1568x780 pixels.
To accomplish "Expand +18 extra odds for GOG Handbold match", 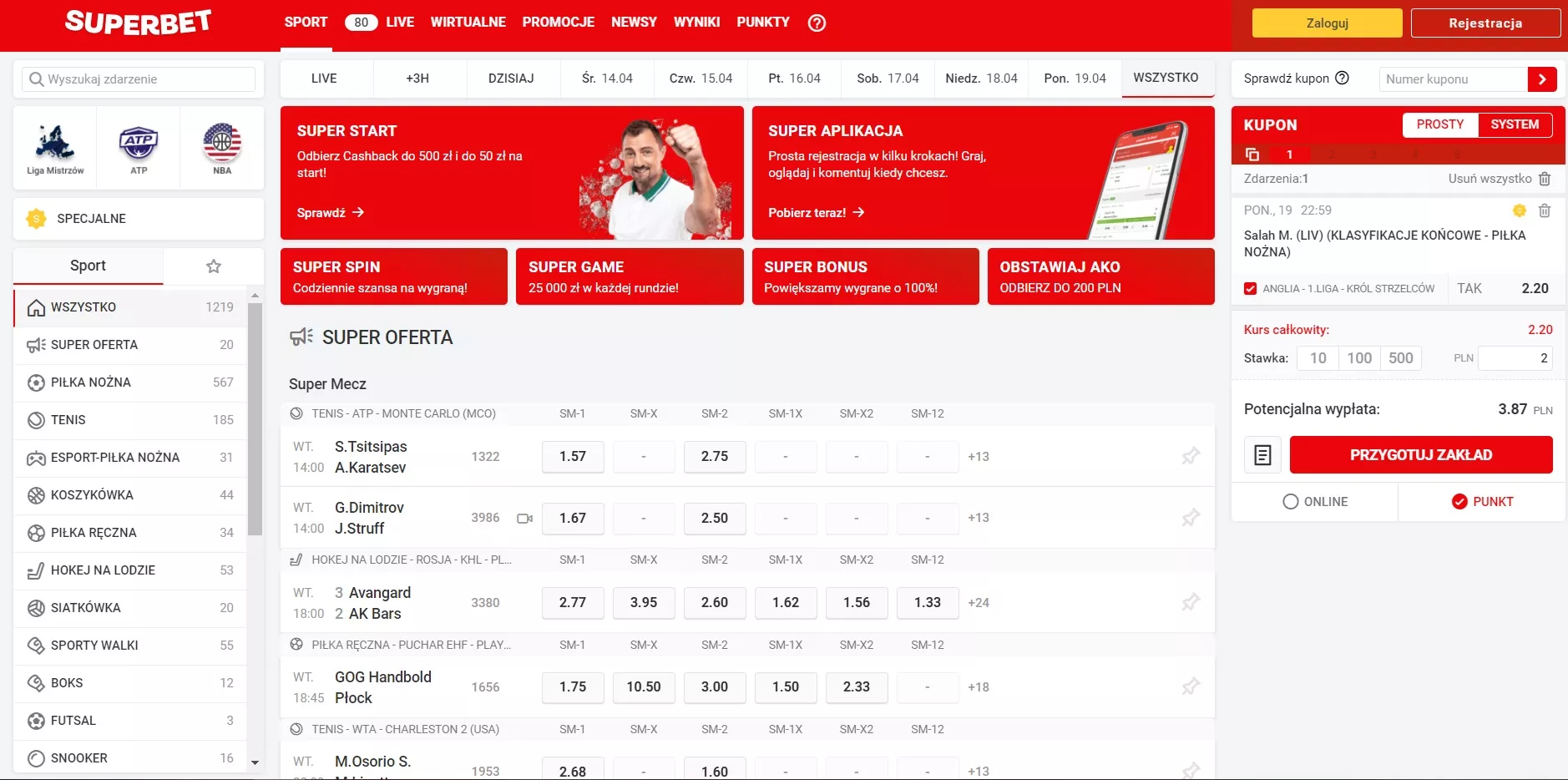I will pyautogui.click(x=979, y=687).
